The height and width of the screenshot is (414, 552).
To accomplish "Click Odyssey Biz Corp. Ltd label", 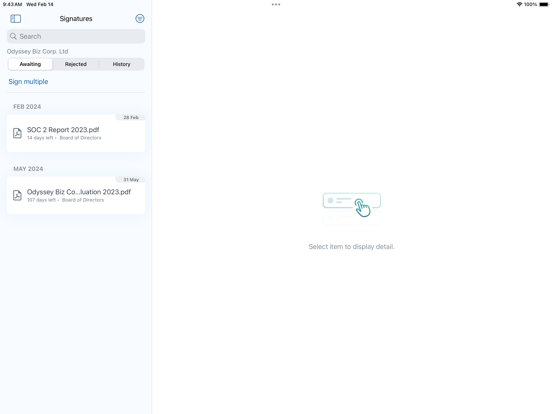I will [x=37, y=51].
